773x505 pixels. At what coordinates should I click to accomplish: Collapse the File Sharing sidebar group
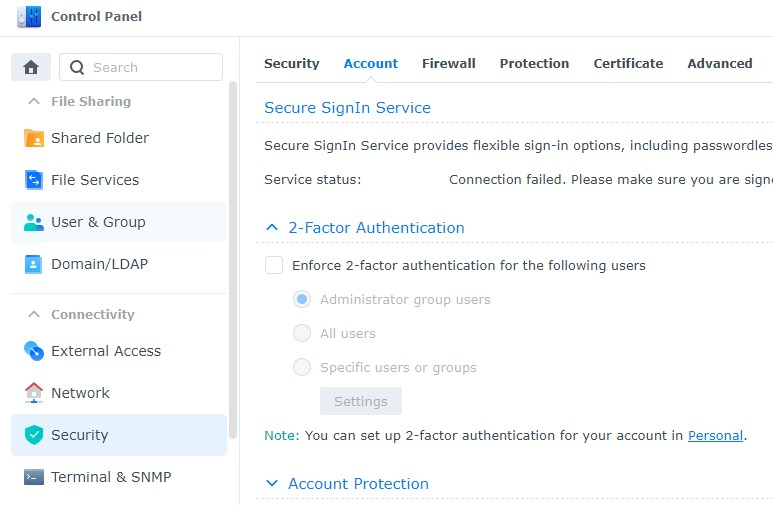click(x=33, y=102)
